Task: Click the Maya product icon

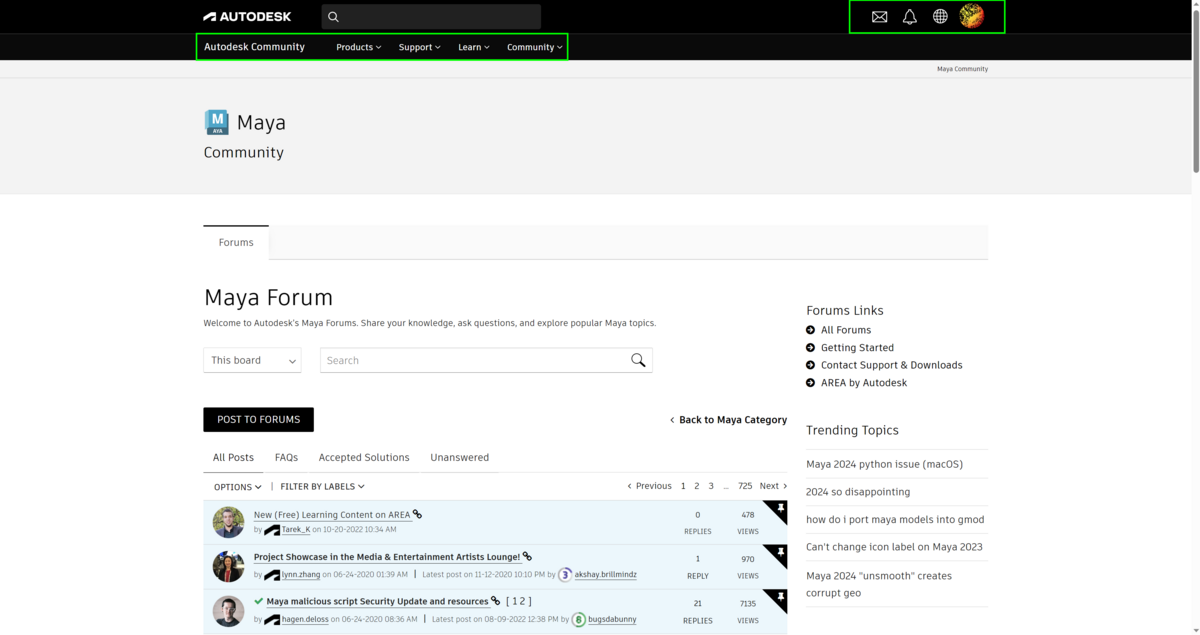Action: tap(217, 122)
